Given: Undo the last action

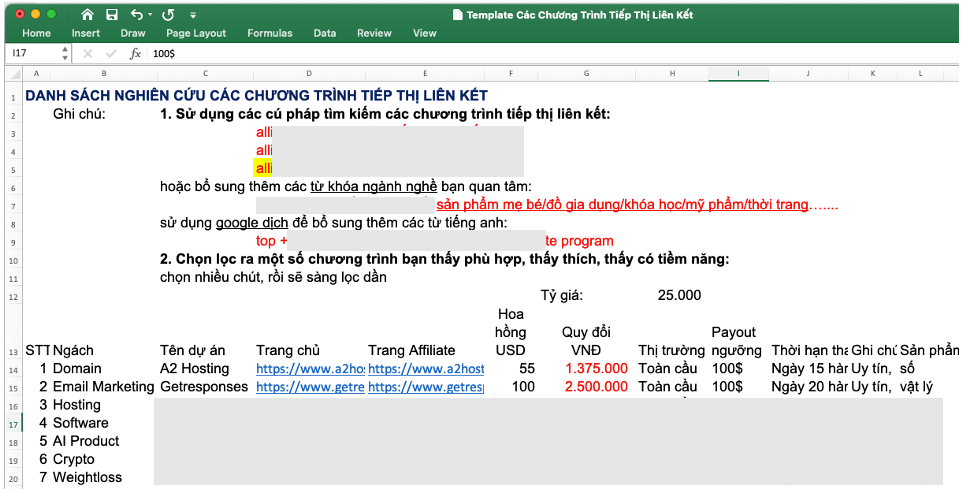Looking at the screenshot, I should (x=136, y=15).
